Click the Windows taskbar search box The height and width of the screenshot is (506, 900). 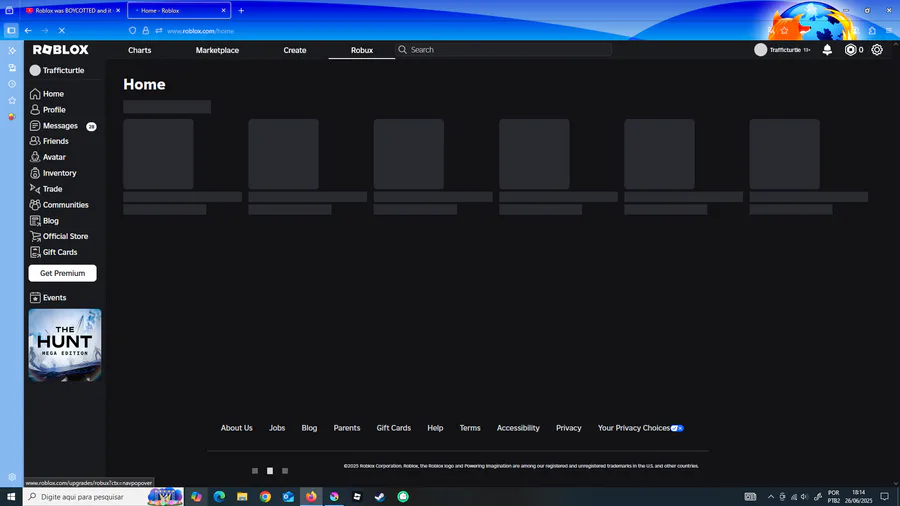(103, 497)
